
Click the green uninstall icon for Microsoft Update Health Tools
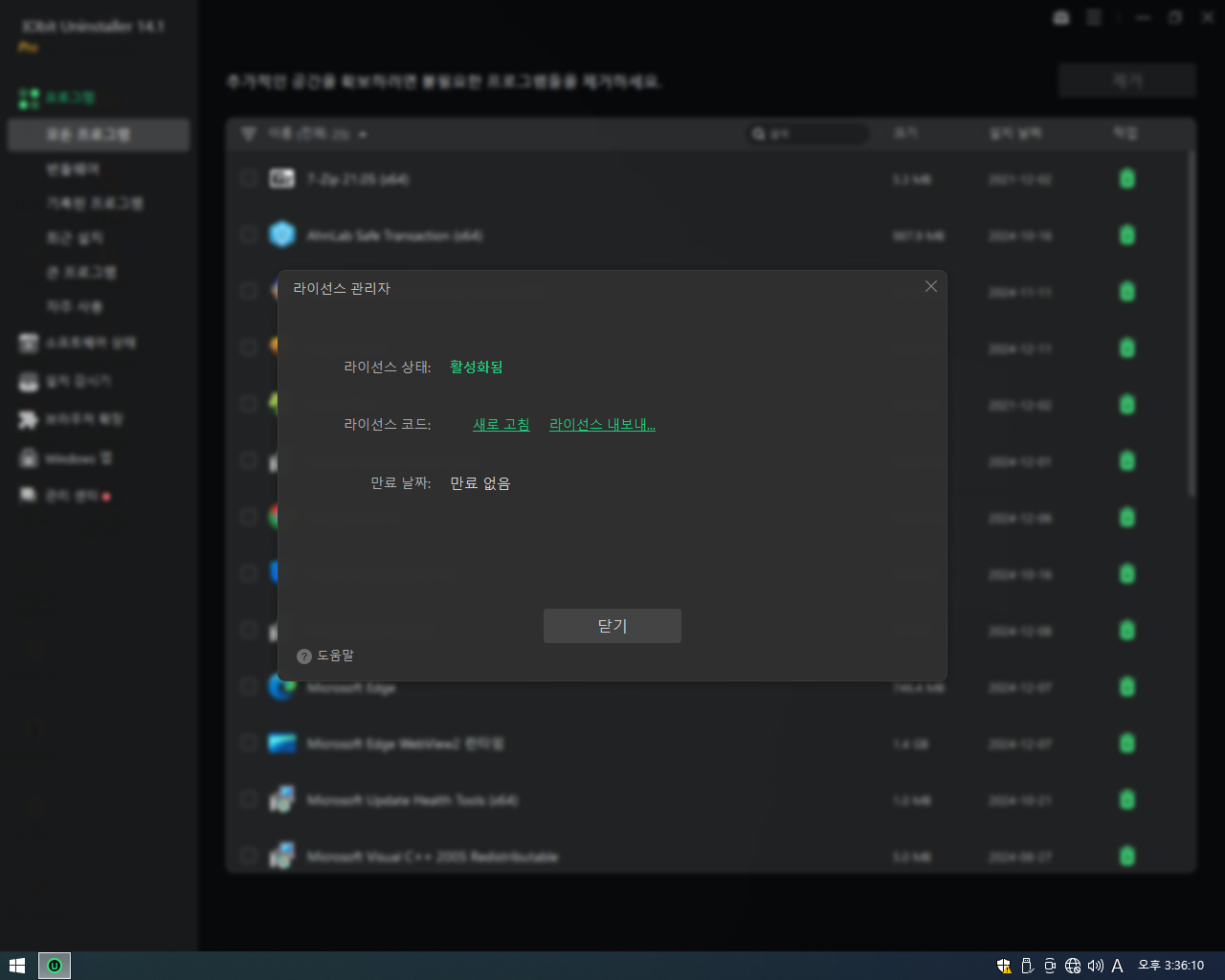click(1127, 799)
